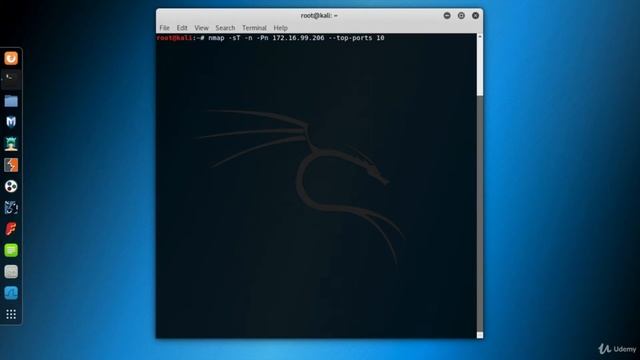Open the Files folder icon in the dock

click(11, 101)
